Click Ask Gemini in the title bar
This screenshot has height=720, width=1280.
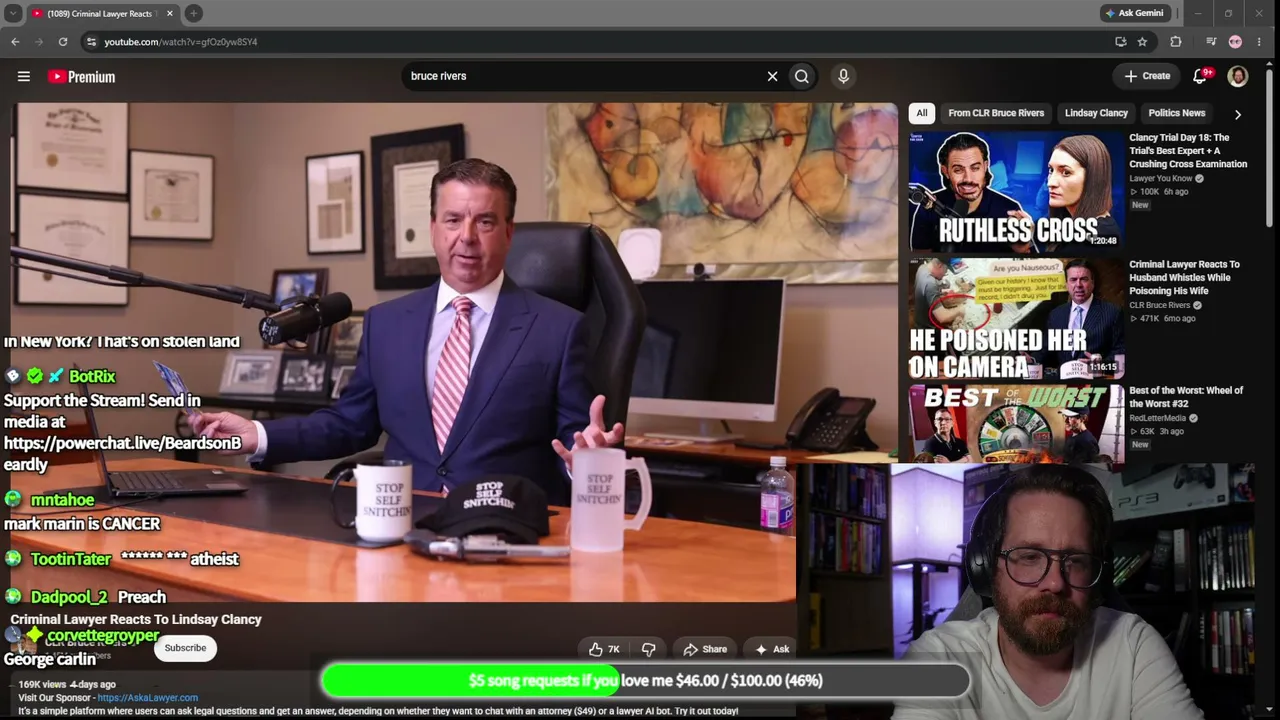(1134, 13)
